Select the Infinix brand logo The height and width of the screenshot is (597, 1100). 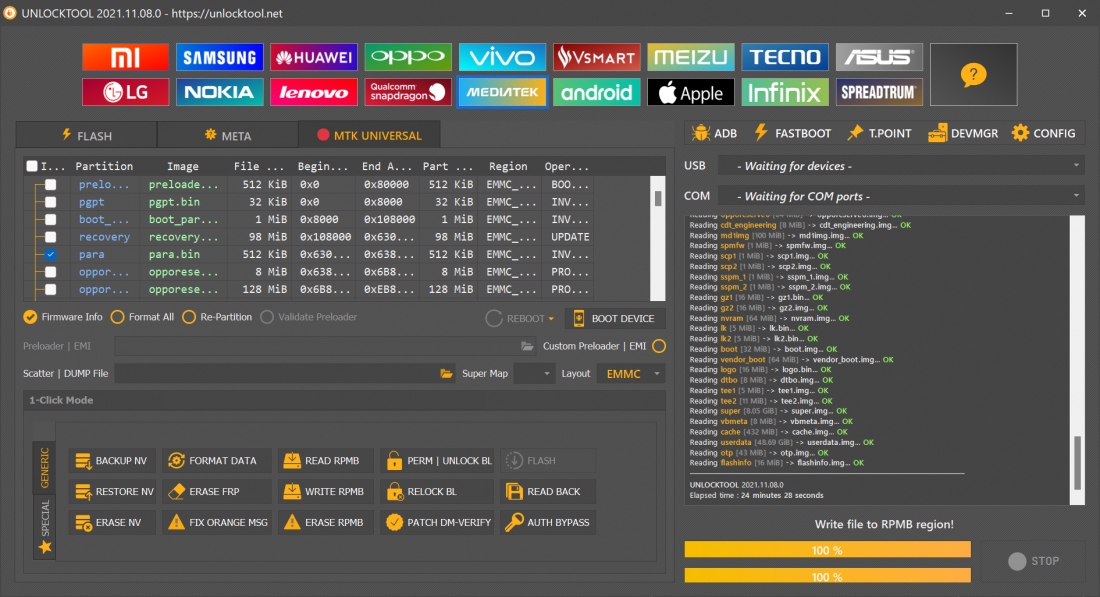pyautogui.click(x=785, y=92)
